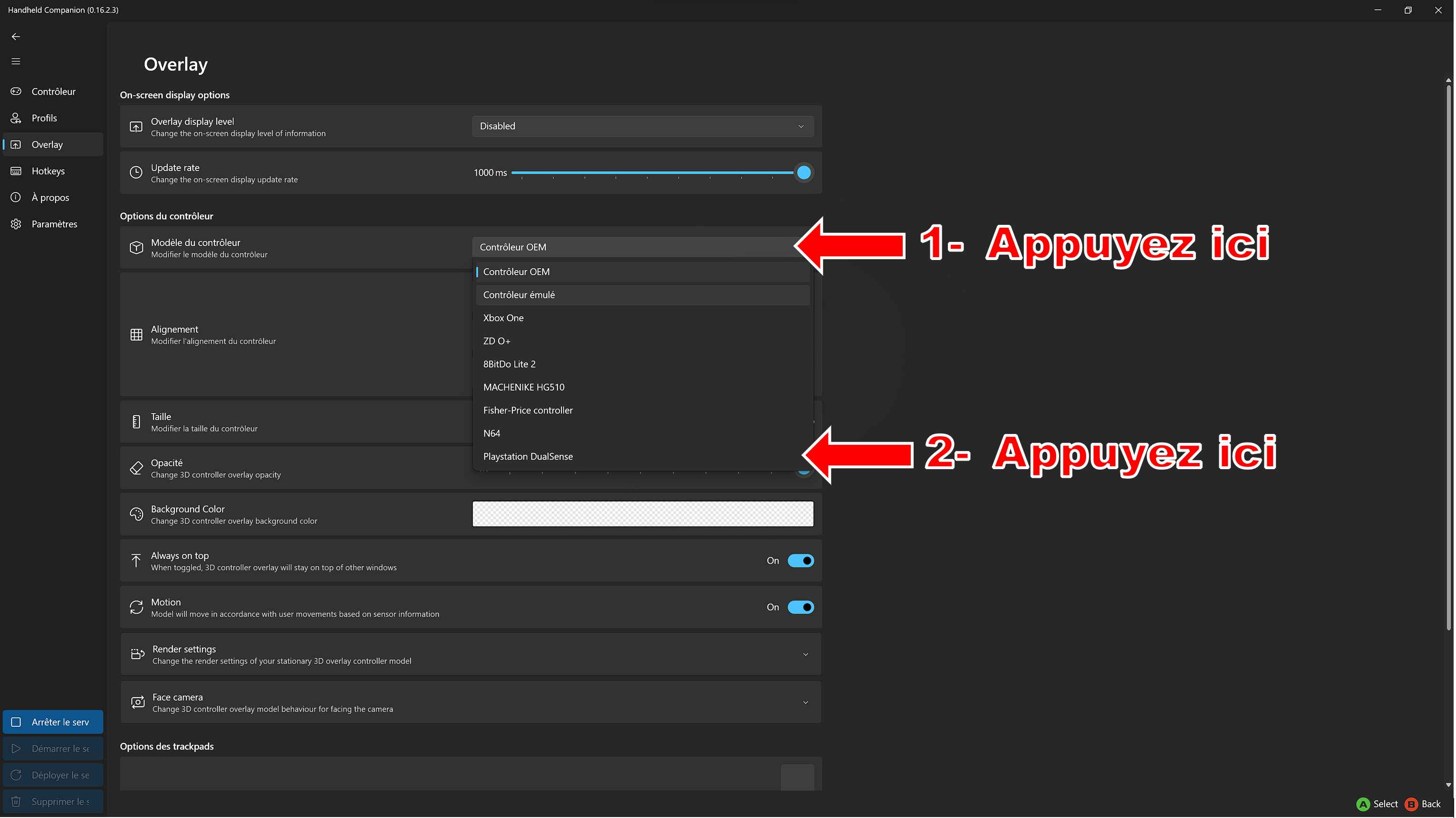
Task: Open Contrôleur page via gamepad icon
Action: 16,92
